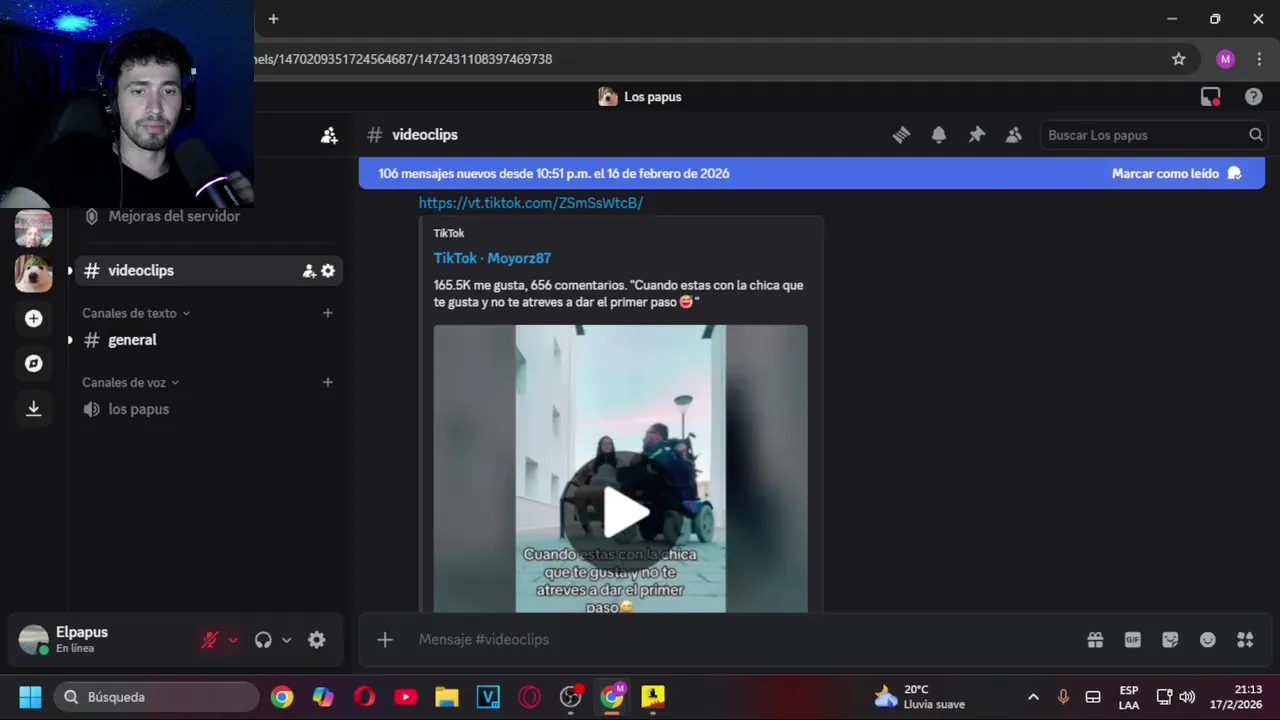Open notification settings bell icon
The height and width of the screenshot is (720, 1280).
pos(939,135)
